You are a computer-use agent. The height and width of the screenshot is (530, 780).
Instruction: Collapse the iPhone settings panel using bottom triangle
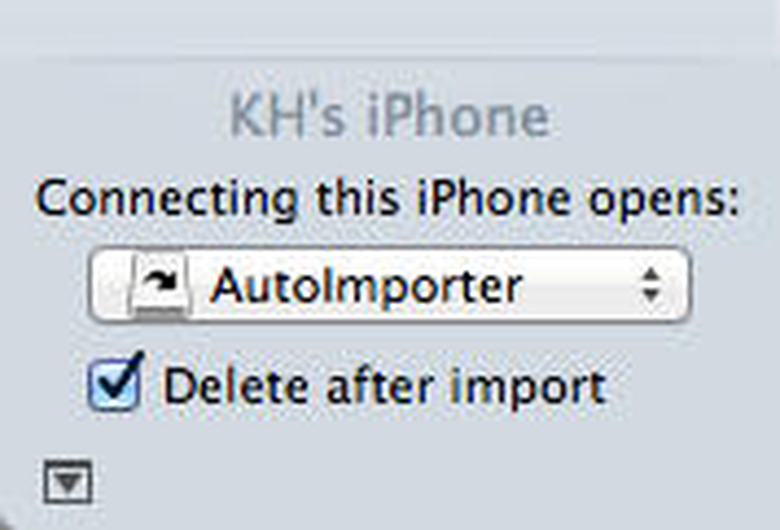[68, 482]
